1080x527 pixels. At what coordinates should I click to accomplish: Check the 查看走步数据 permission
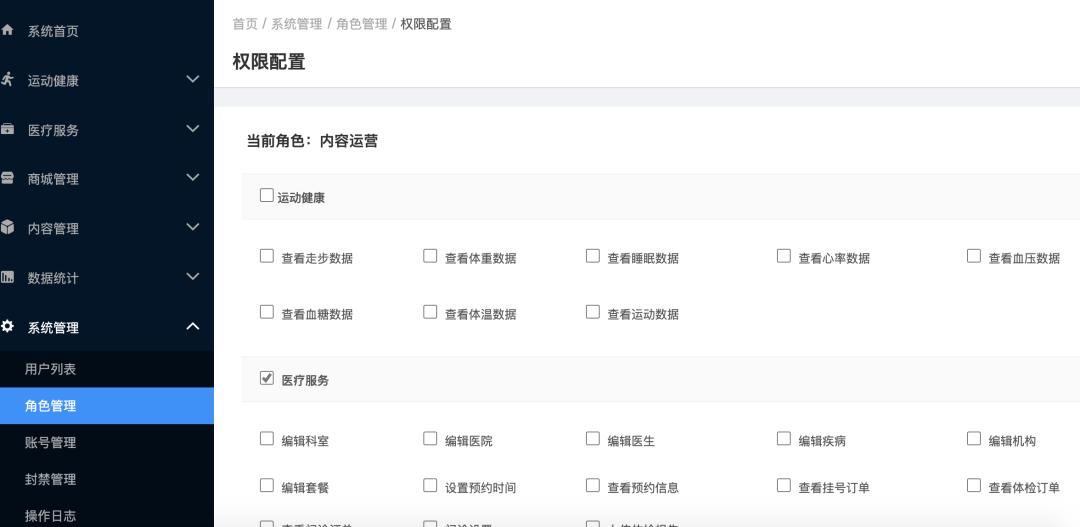click(x=267, y=256)
